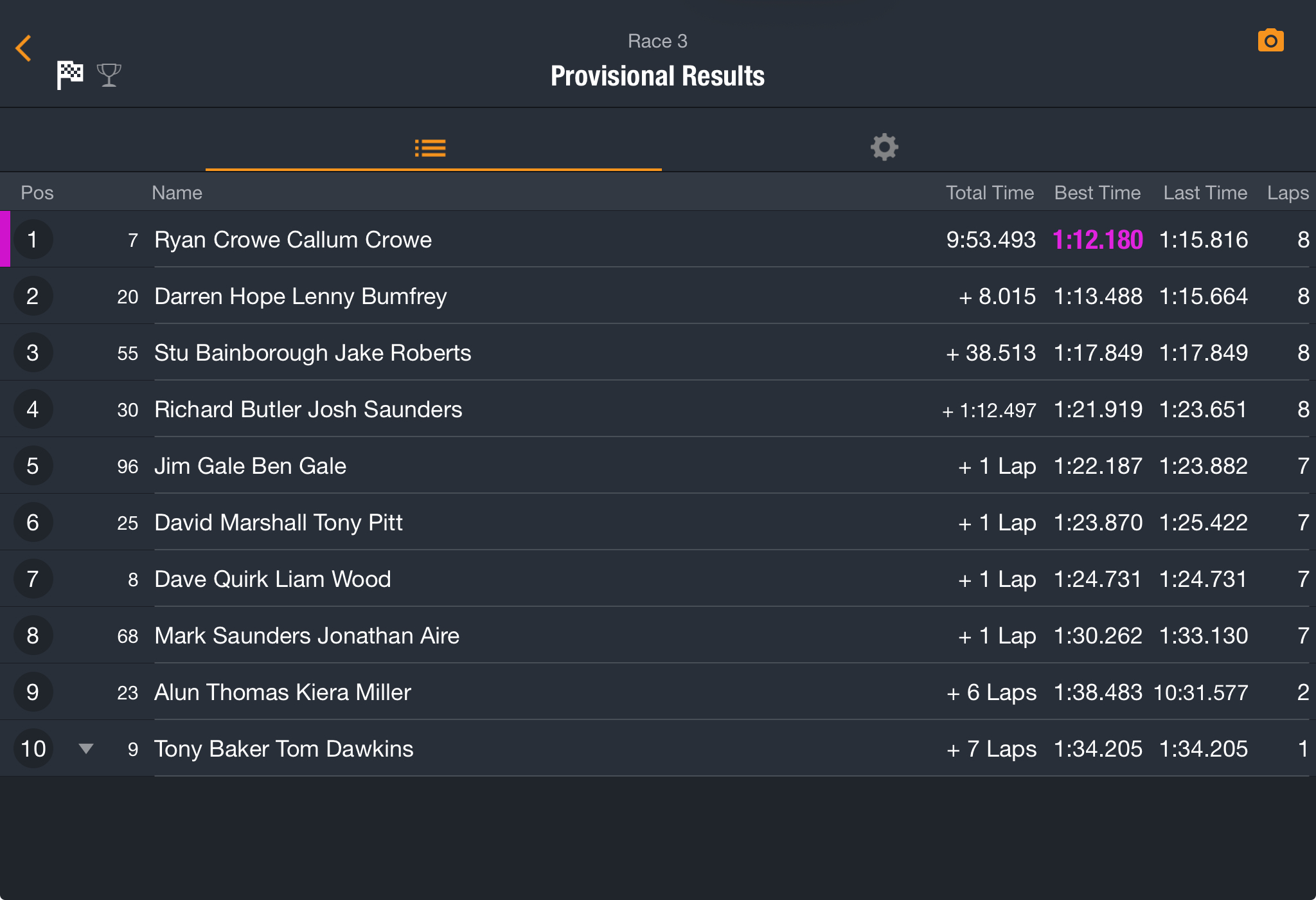This screenshot has width=1316, height=900.
Task: Expand the triangle next to position 10
Action: [86, 748]
